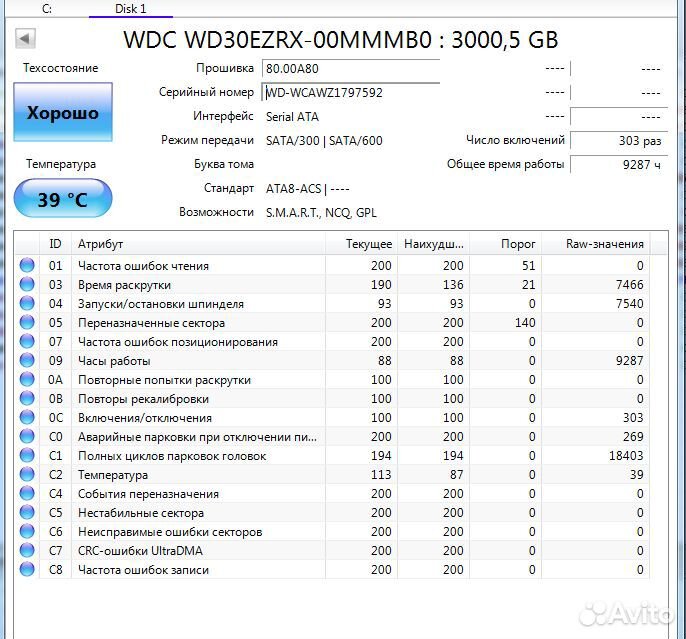Click status orb for attribute 07
Viewport: 686px width, 639px height.
27,341
